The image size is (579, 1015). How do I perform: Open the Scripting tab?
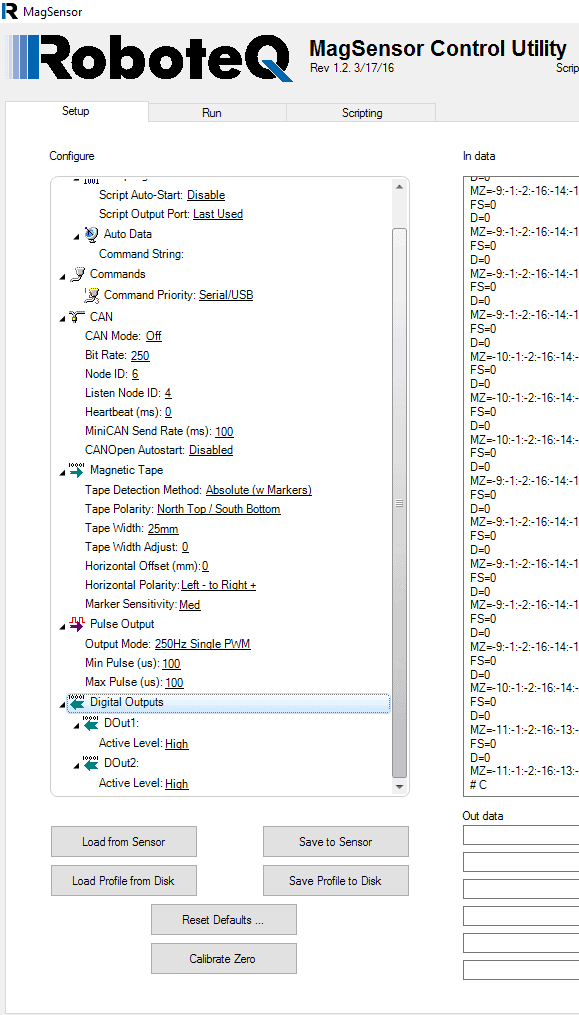(x=362, y=113)
